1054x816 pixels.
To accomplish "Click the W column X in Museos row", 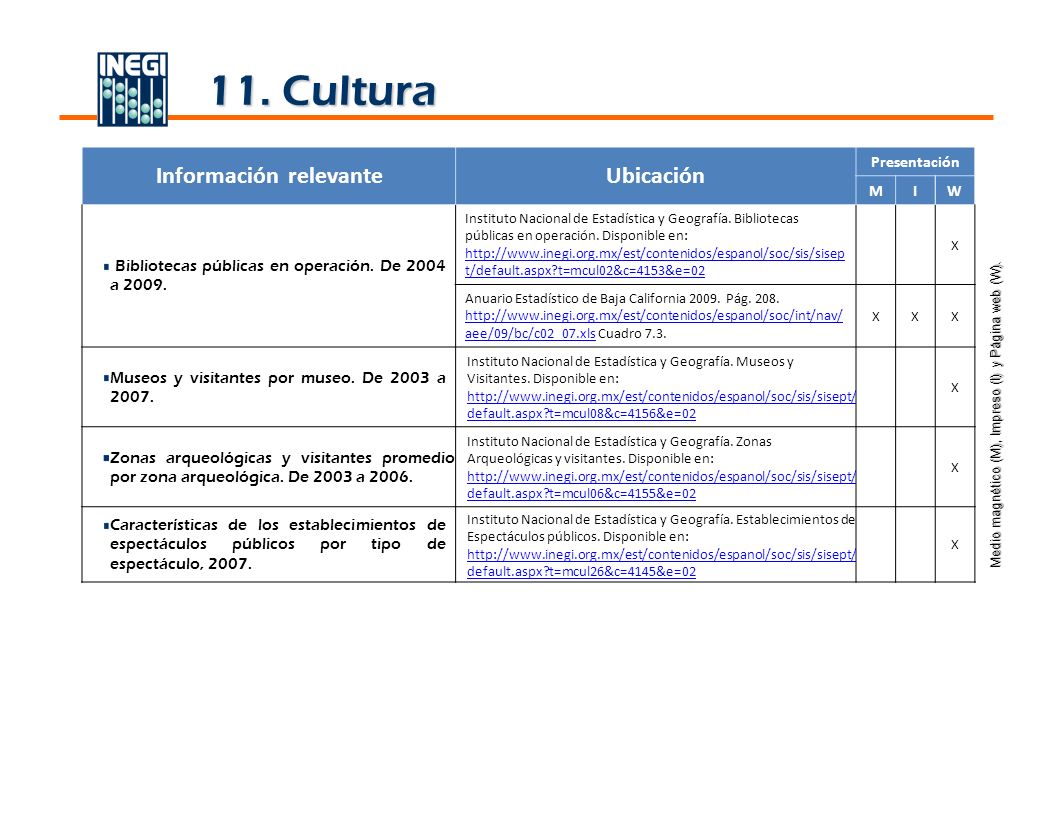I will click(x=955, y=387).
